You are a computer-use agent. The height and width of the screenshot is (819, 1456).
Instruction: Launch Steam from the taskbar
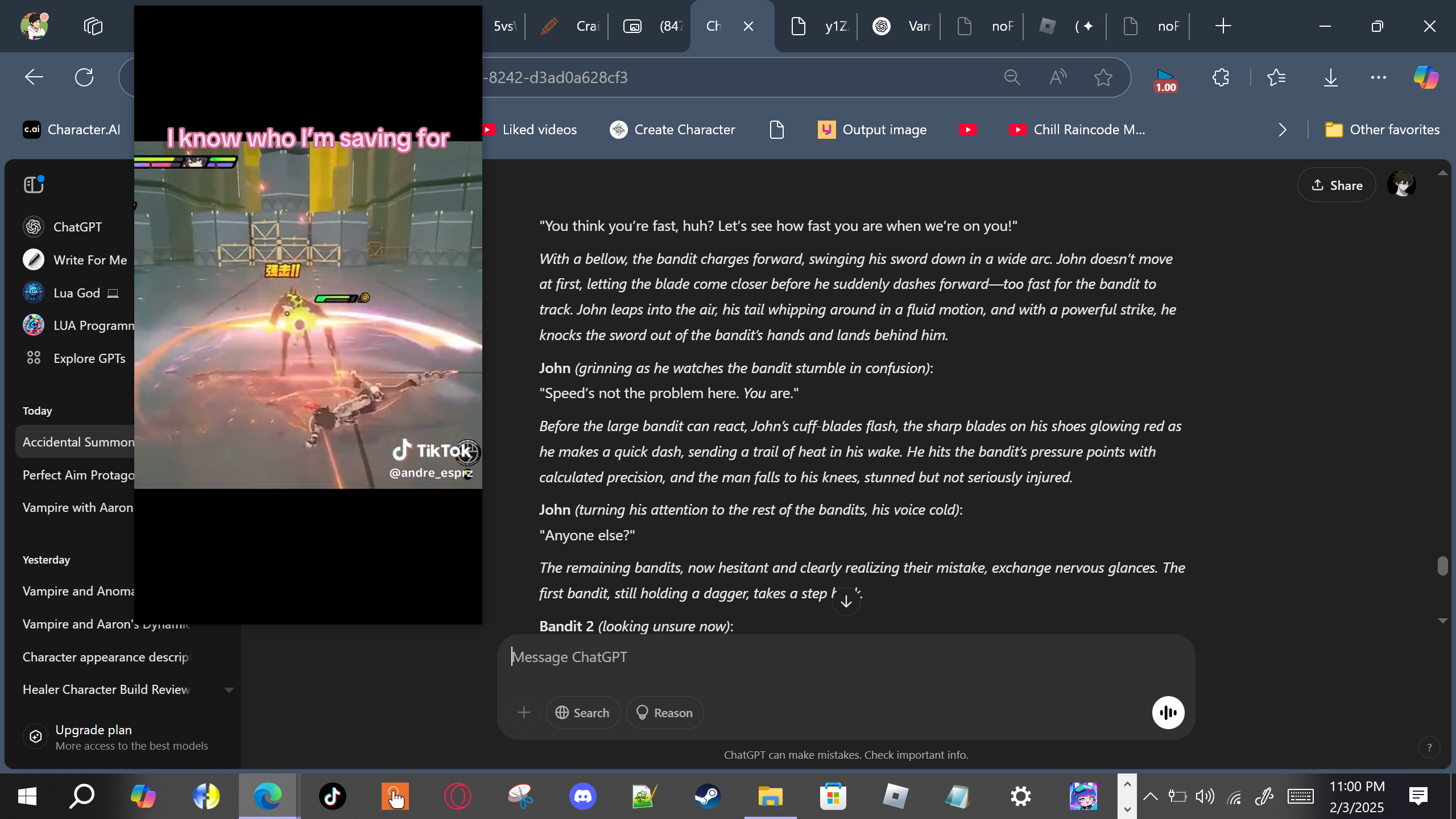pos(708,796)
